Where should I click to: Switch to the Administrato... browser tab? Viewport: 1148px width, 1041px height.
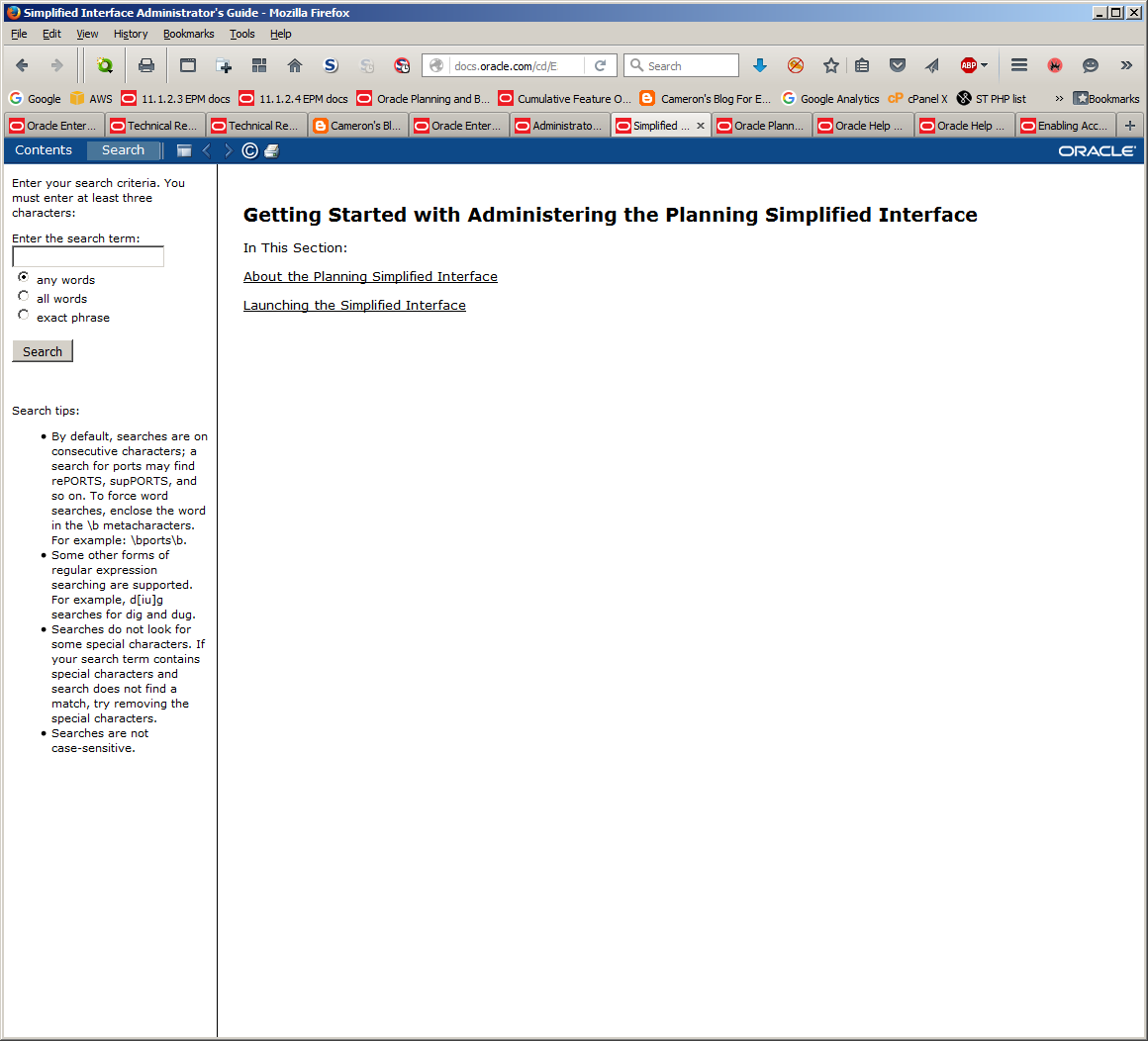coord(560,126)
